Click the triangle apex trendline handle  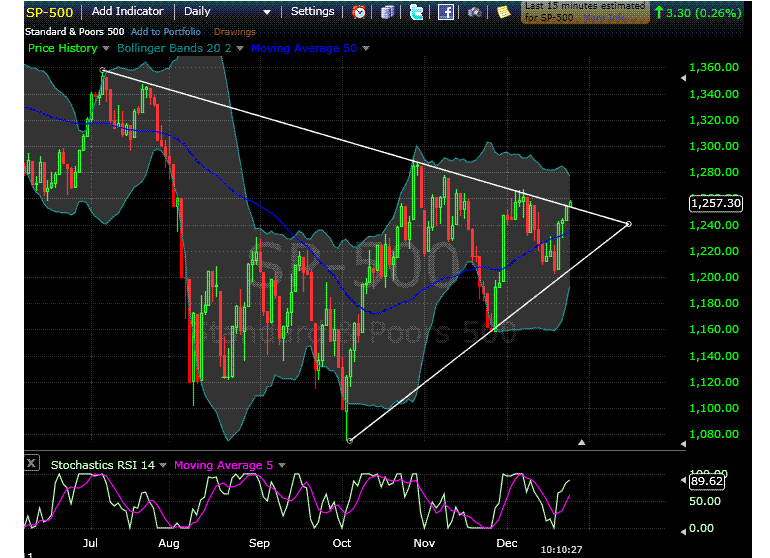[x=629, y=224]
